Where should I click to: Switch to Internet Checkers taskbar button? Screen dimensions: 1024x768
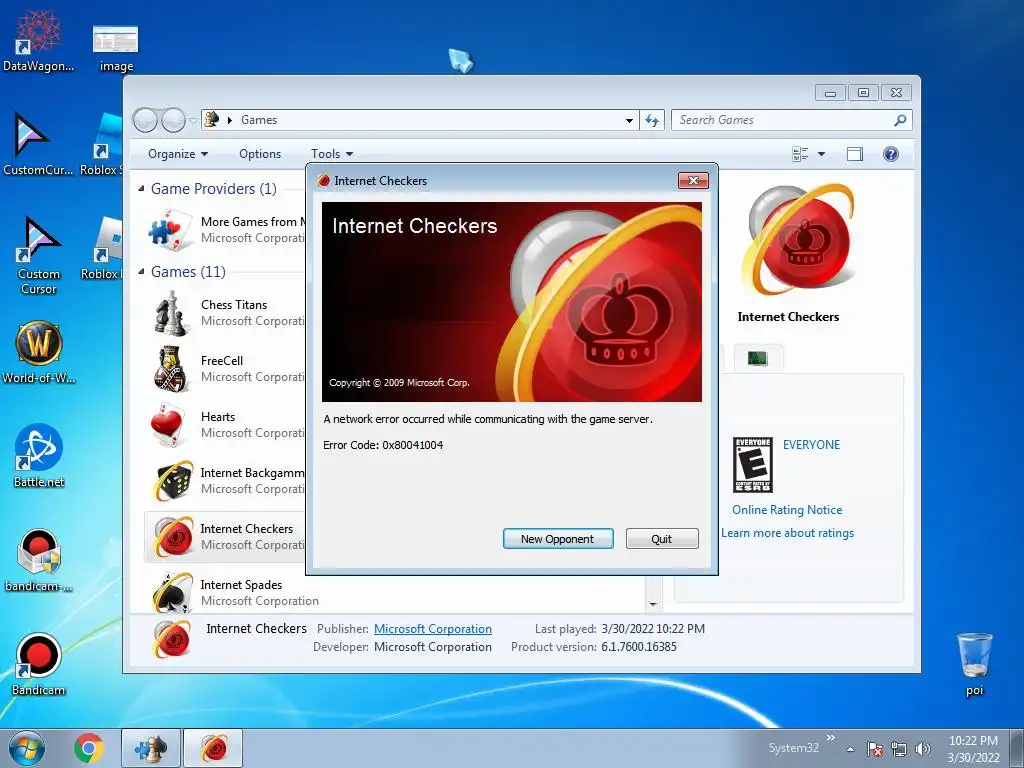pos(214,748)
